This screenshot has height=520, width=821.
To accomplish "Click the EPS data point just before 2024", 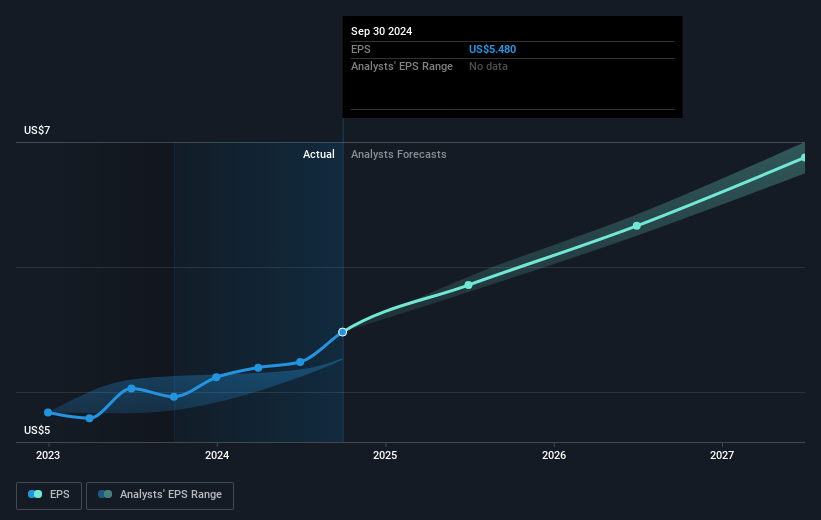I will click(x=174, y=397).
